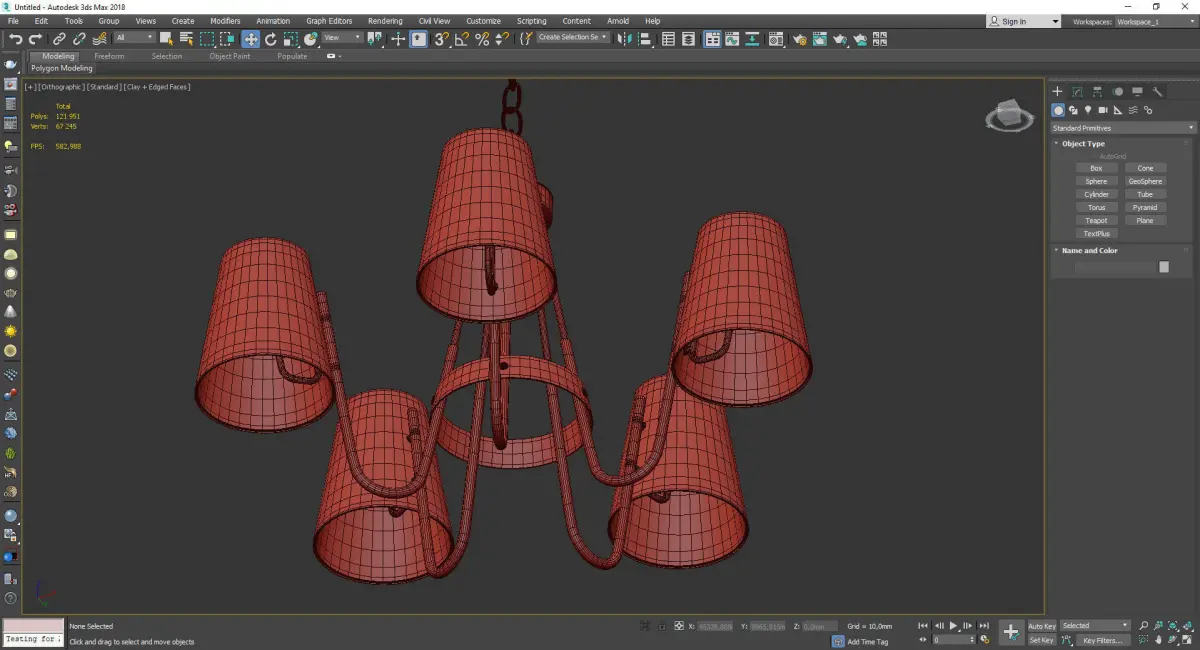This screenshot has height=650, width=1200.
Task: Open the Rendering menu
Action: pyautogui.click(x=385, y=21)
